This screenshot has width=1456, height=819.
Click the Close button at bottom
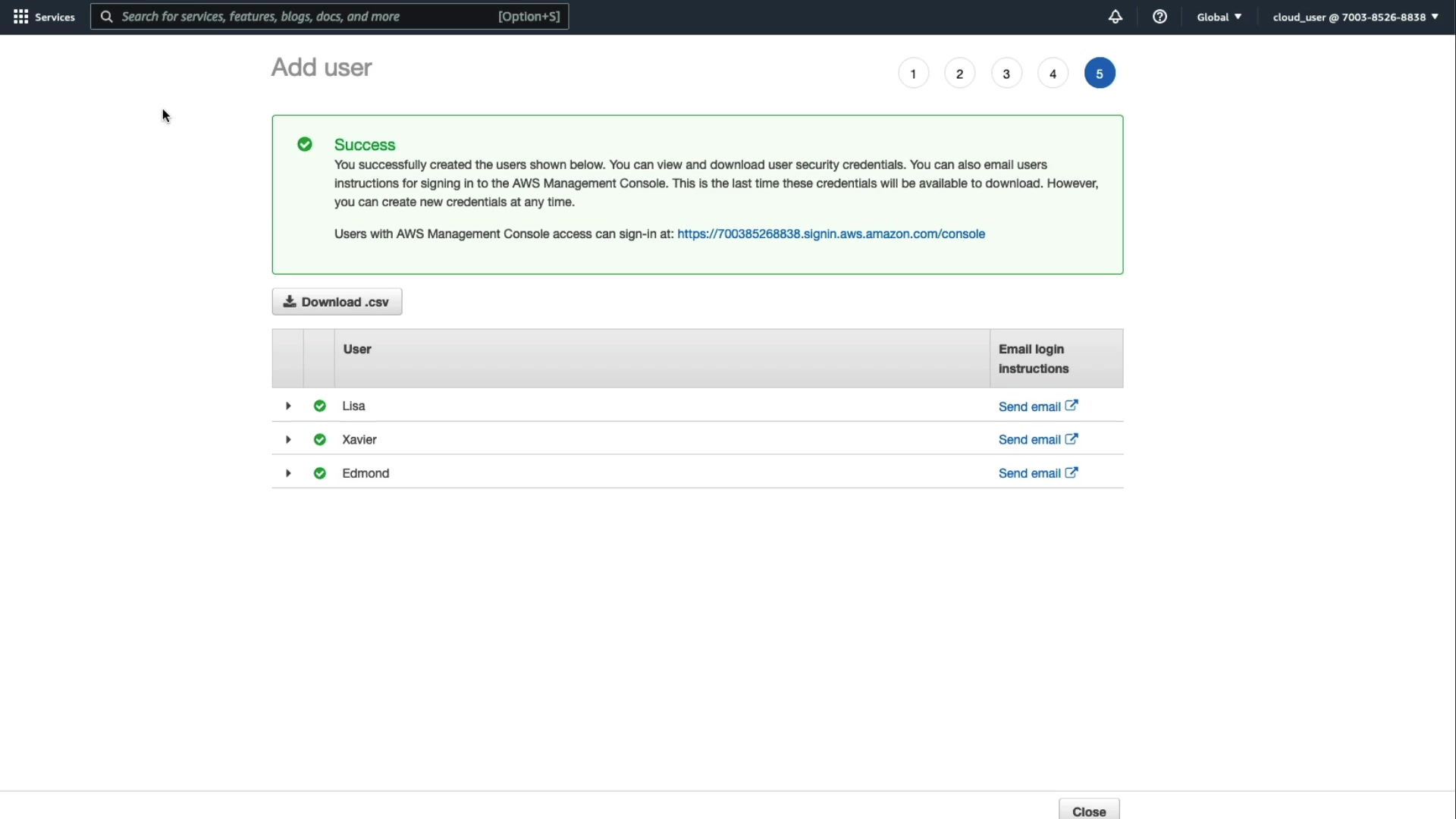[x=1088, y=811]
